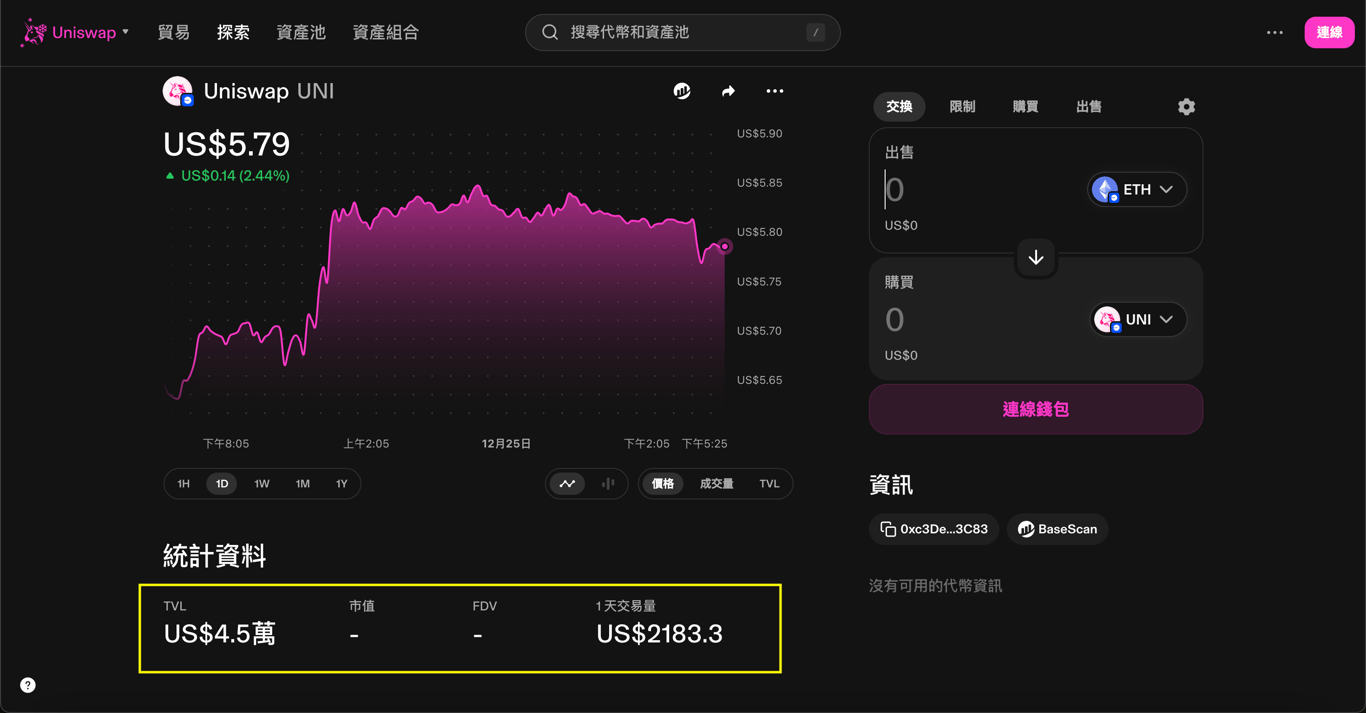Open the ETH token selector dropdown
The width and height of the screenshot is (1366, 713).
tap(1137, 189)
